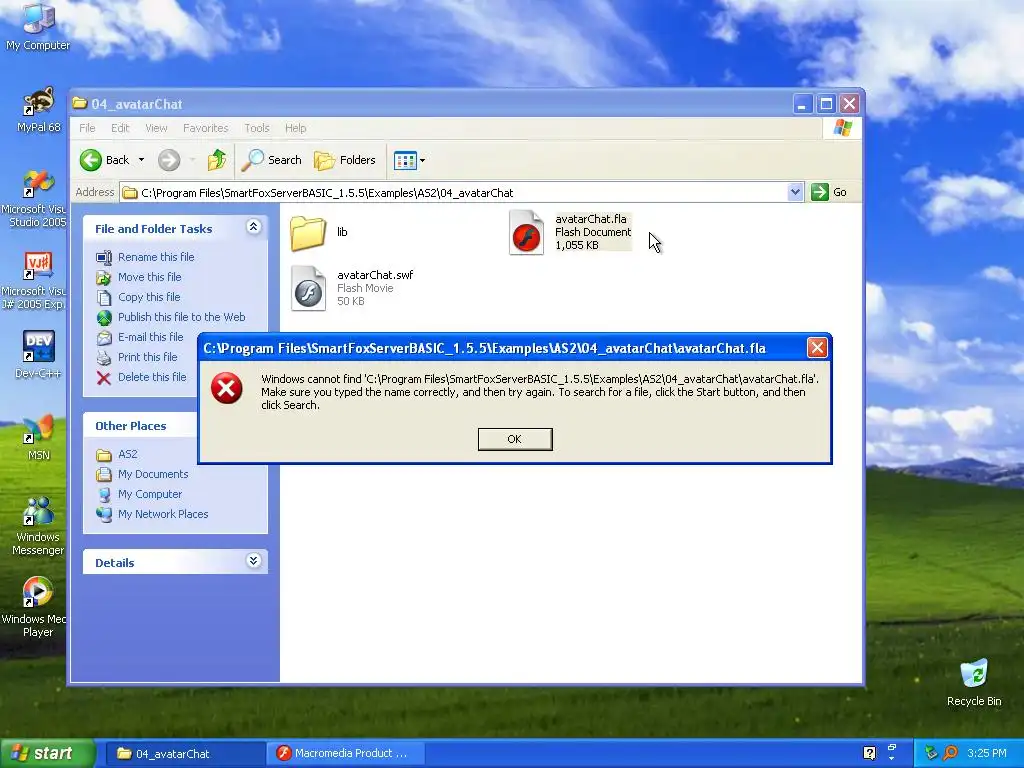Select MyPal 68 desktop shortcut
Viewport: 1024px width, 768px height.
38,110
